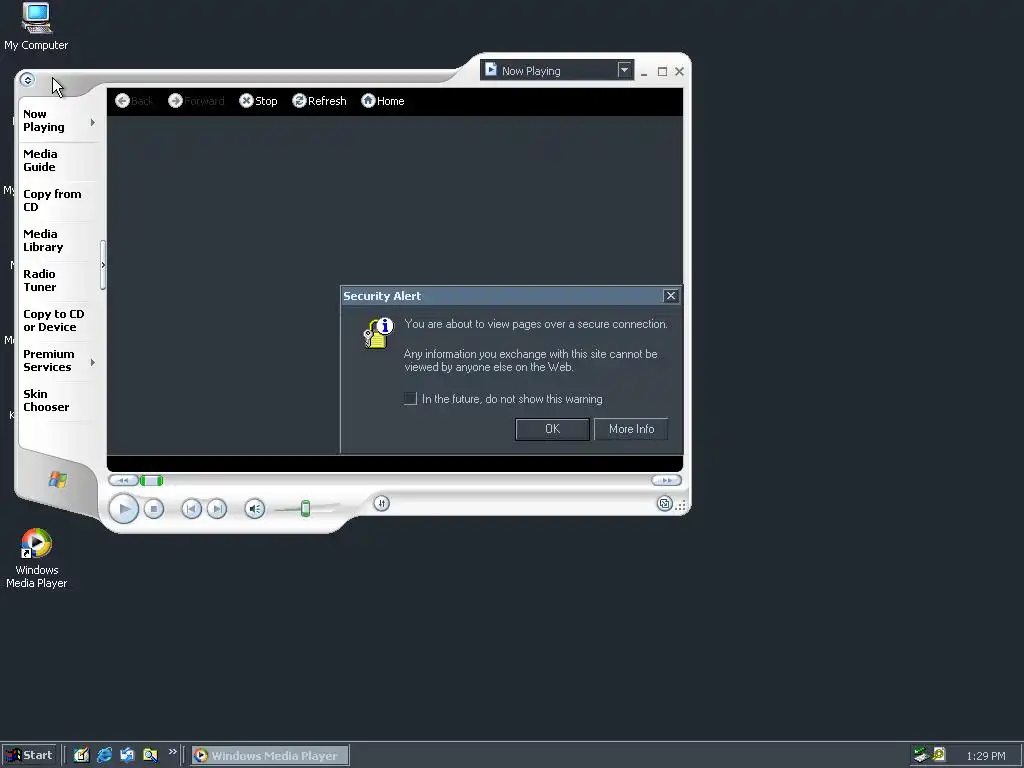1024x768 pixels.
Task: Click the rewind button on the seek bar
Action: click(x=123, y=481)
